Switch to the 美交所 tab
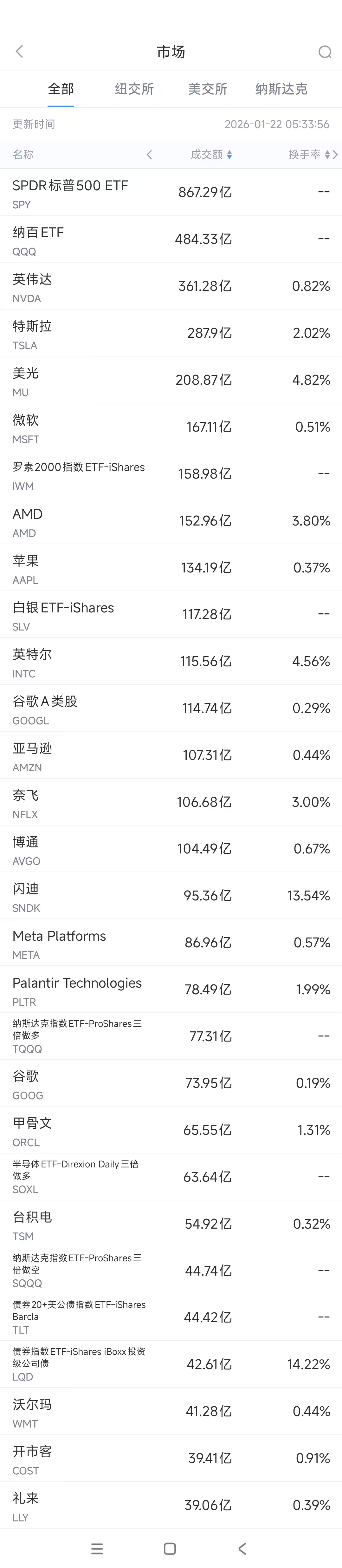The image size is (342, 1568). [x=208, y=89]
